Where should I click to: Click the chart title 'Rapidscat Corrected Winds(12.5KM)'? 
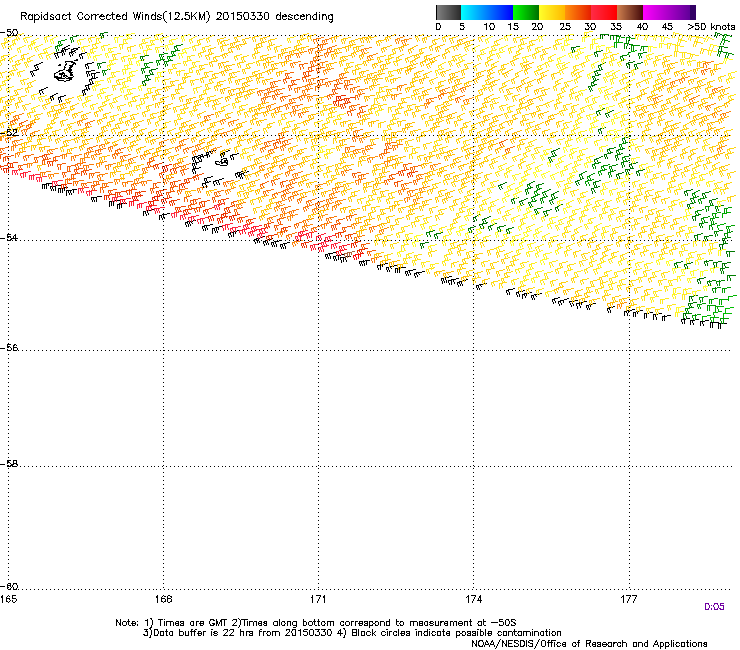click(115, 17)
